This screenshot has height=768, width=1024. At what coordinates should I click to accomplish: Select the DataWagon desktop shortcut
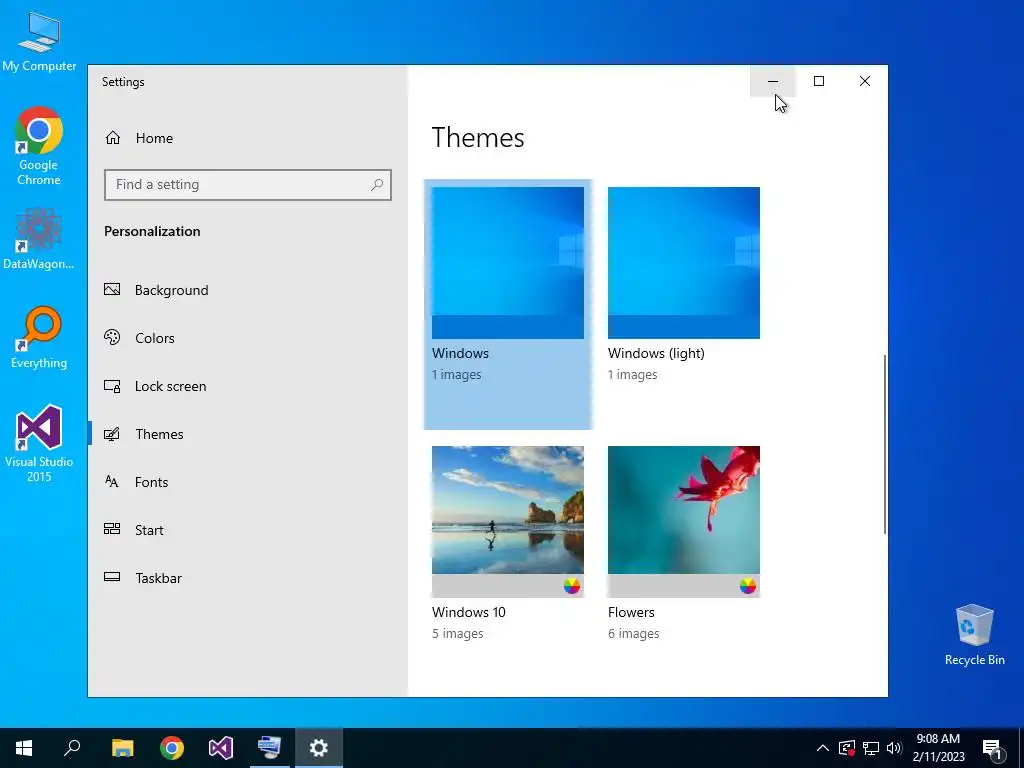[x=39, y=239]
